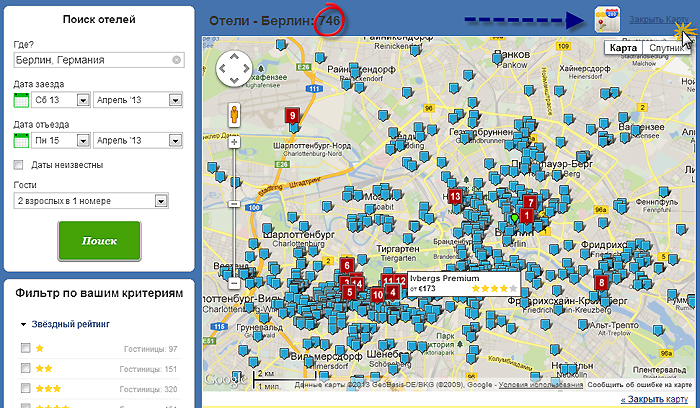The width and height of the screenshot is (700, 408).
Task: Toggle the Даты неизвестны checkbox
Action: (x=20, y=165)
